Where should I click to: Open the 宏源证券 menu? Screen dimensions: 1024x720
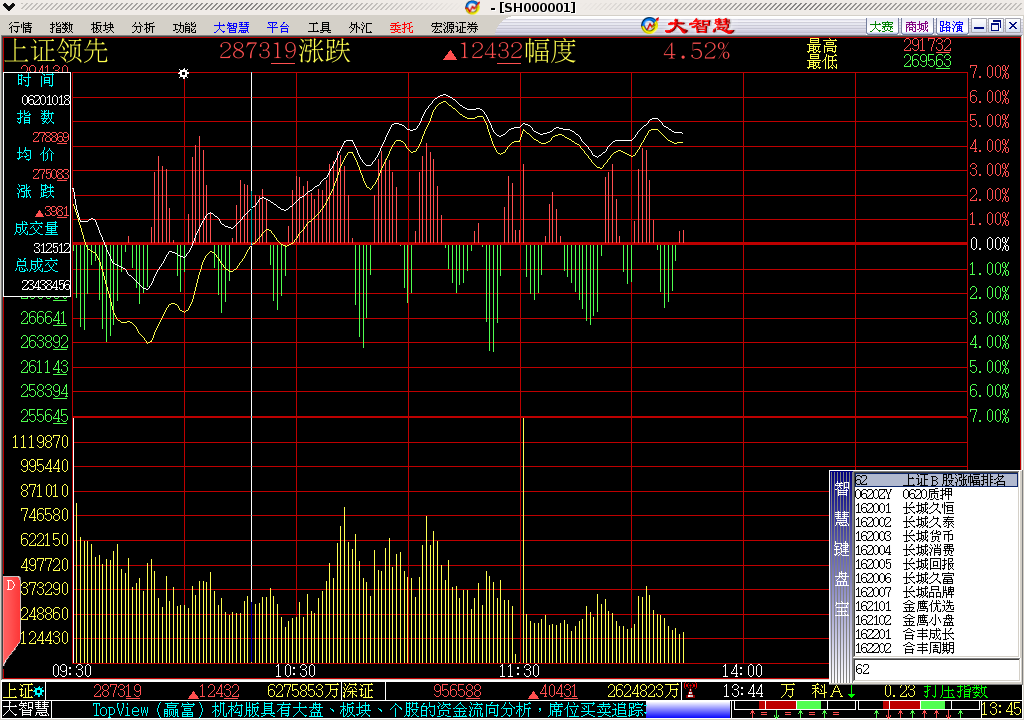click(x=455, y=27)
